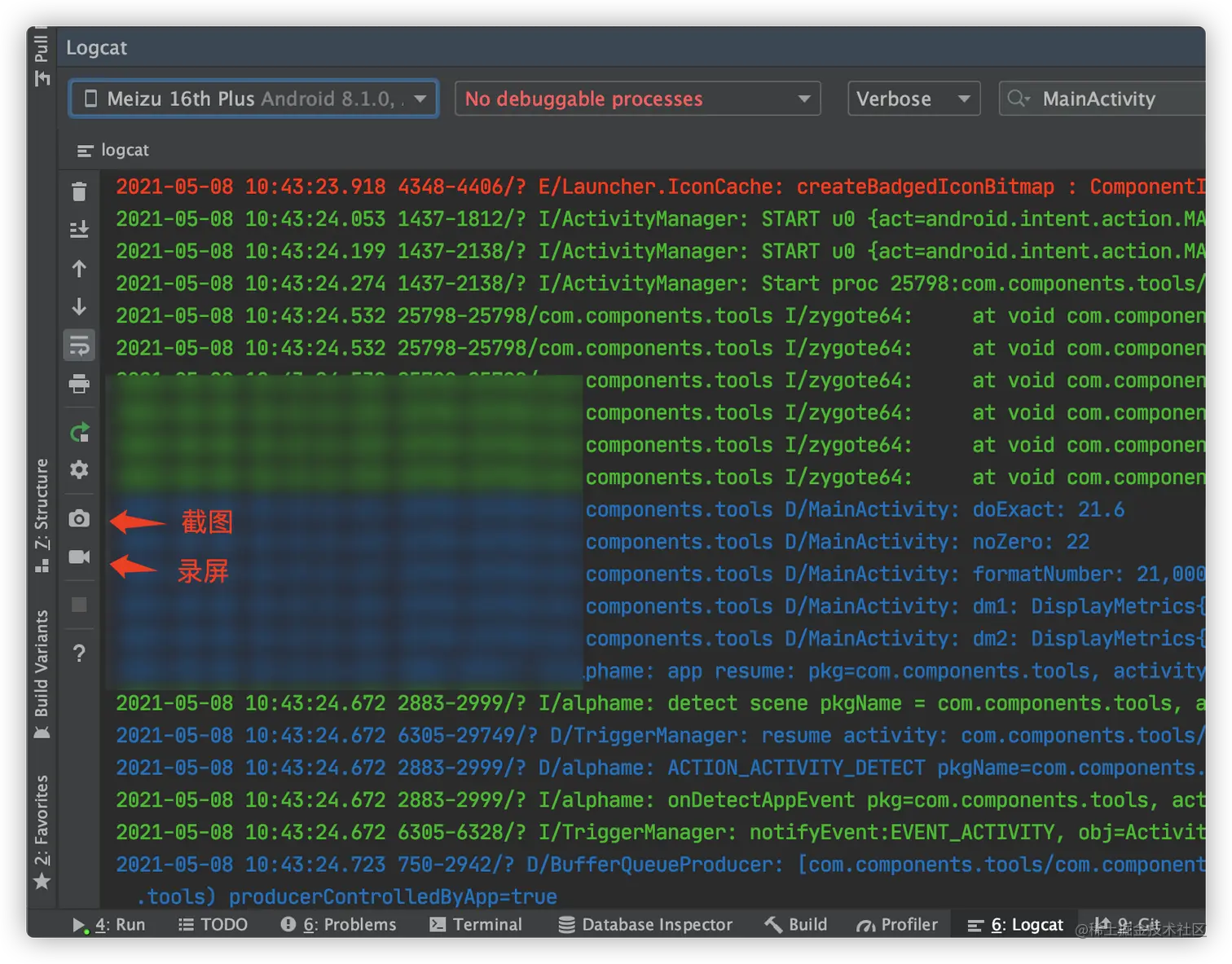This screenshot has width=1232, height=964.
Task: Open the 2: Favorites side panel
Action: (42, 832)
